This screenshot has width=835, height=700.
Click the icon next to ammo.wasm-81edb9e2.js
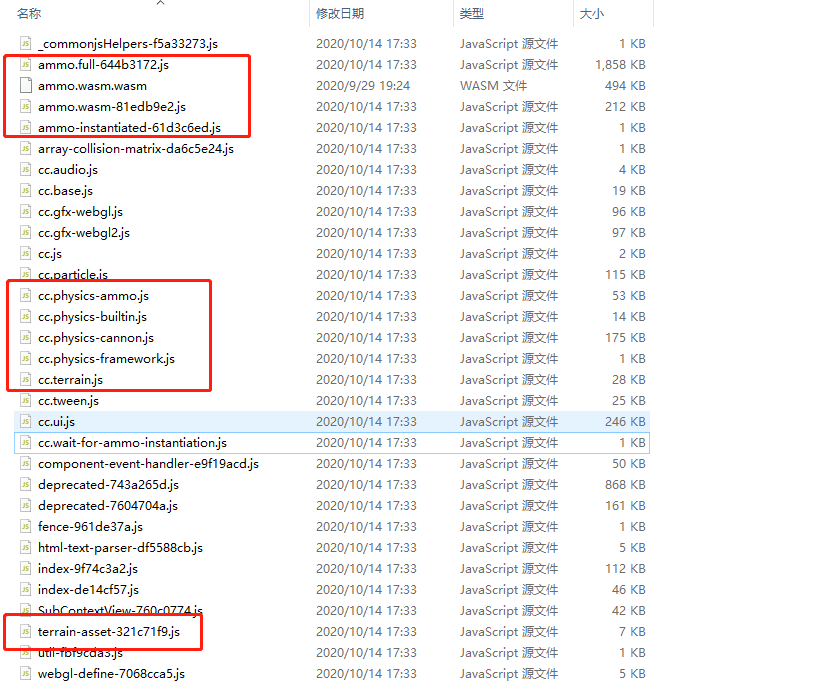coord(26,107)
